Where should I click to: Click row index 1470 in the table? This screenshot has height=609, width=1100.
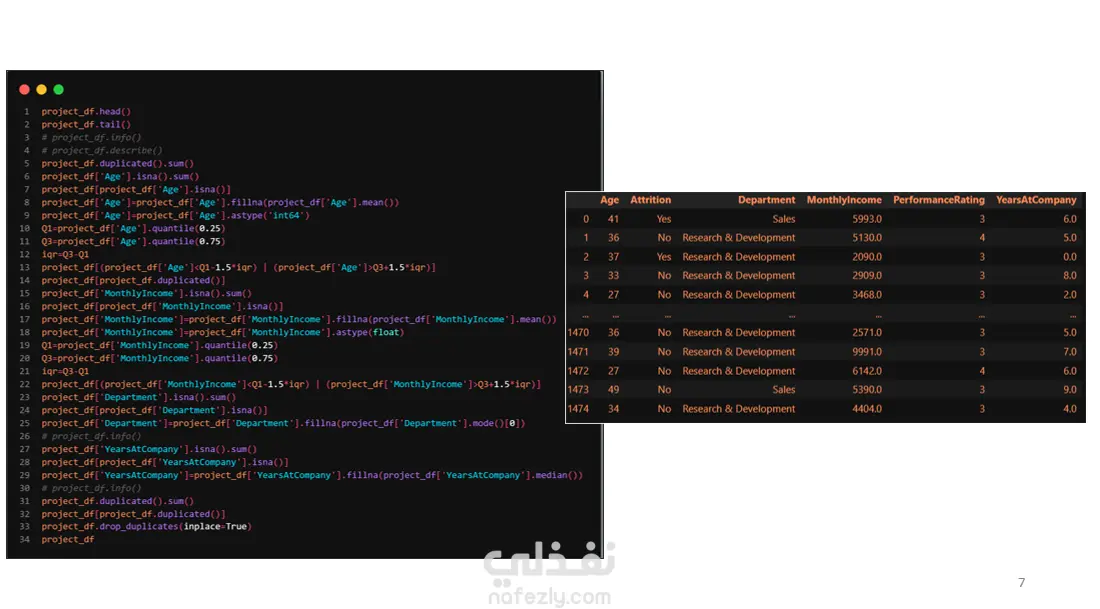click(578, 333)
